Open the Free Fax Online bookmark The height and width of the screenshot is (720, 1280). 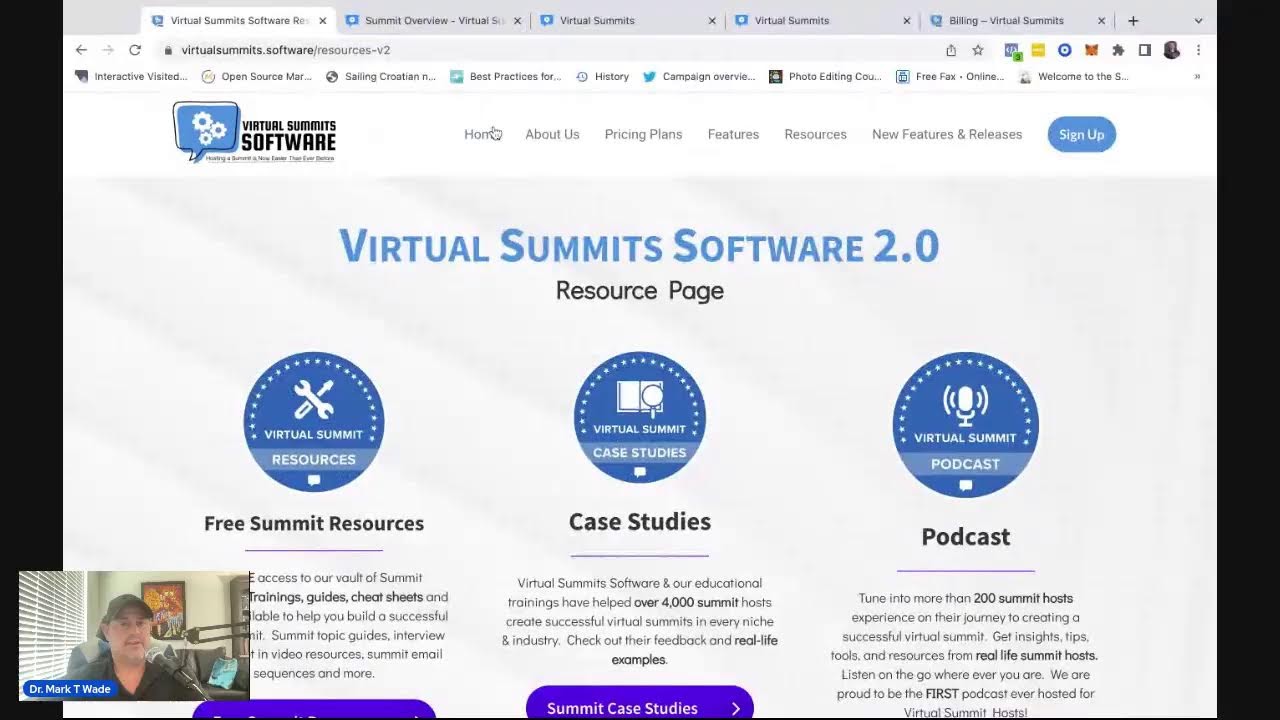pos(950,76)
